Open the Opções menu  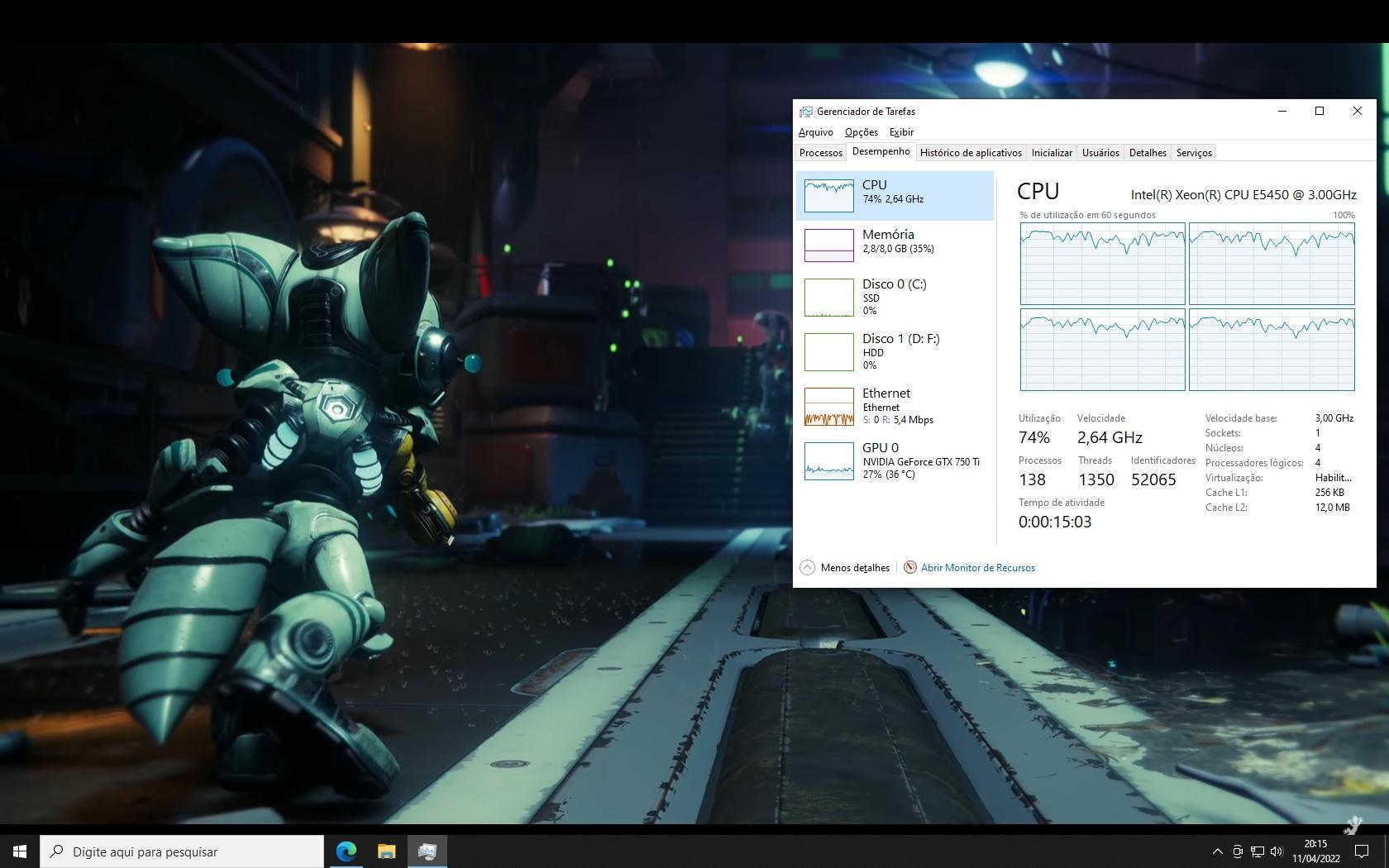pyautogui.click(x=861, y=132)
